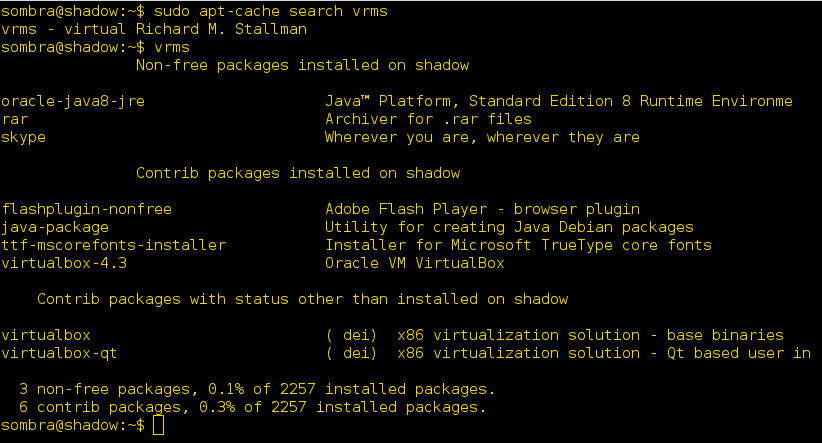The image size is (822, 443).
Task: Click the ttf-mscorefonts-installer package name
Action: [x=114, y=245]
